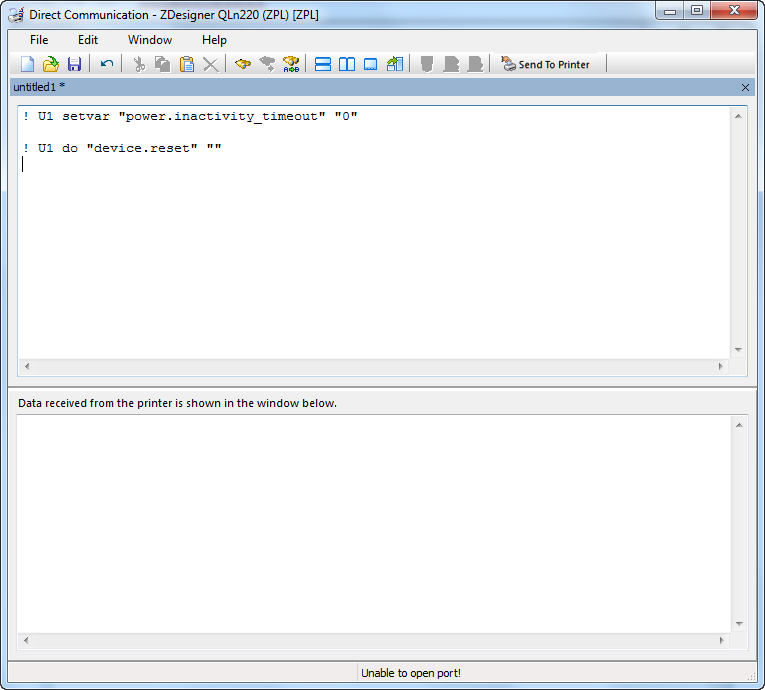Click the New document icon

[28, 64]
